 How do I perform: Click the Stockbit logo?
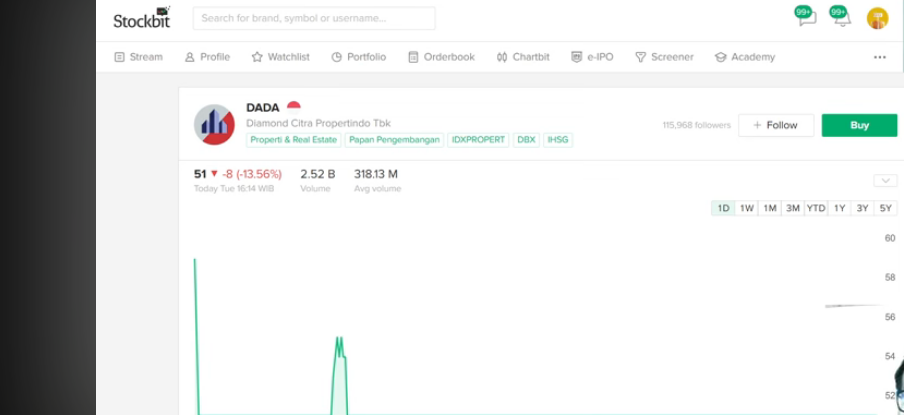click(141, 18)
